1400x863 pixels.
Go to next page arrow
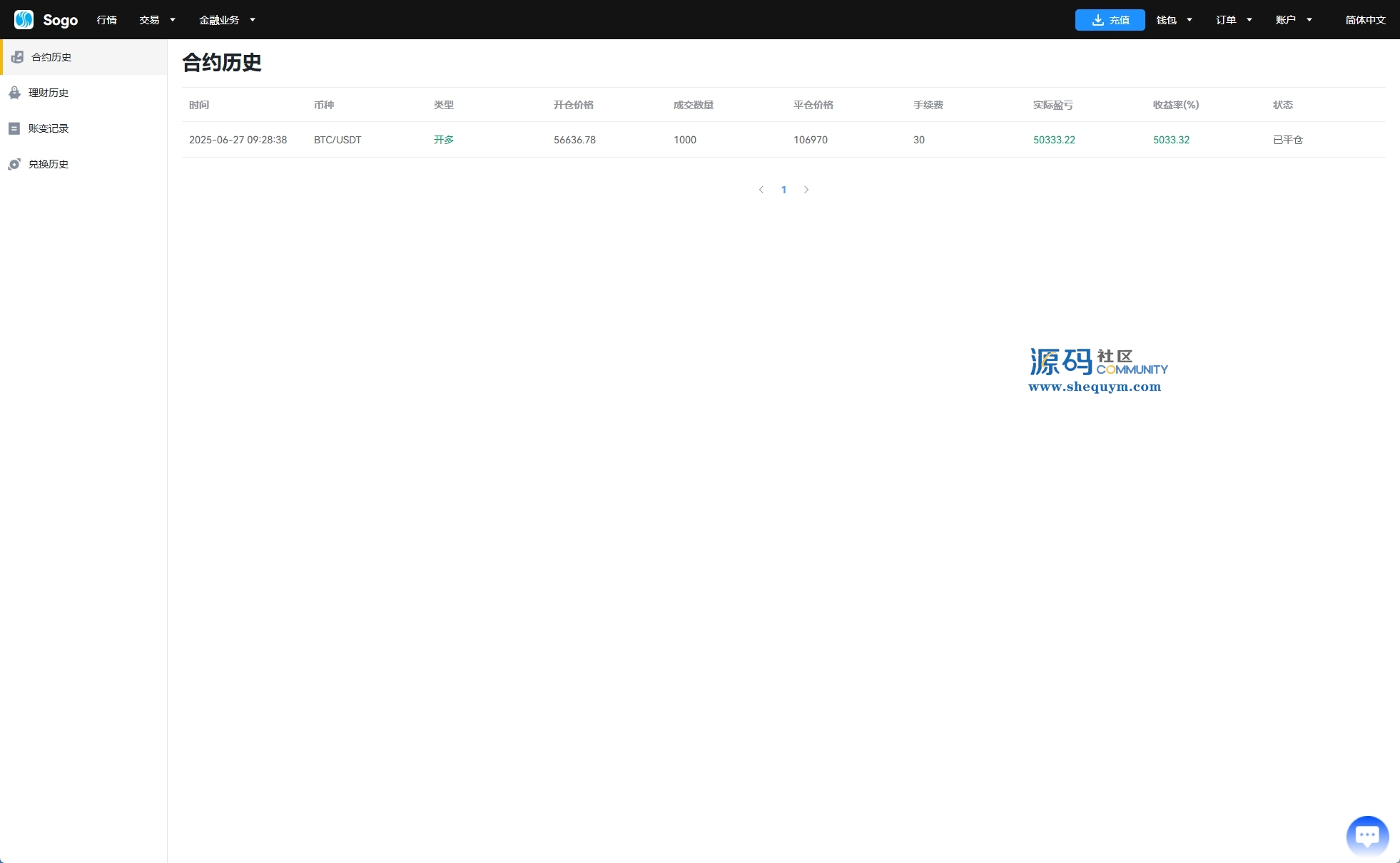[806, 190]
